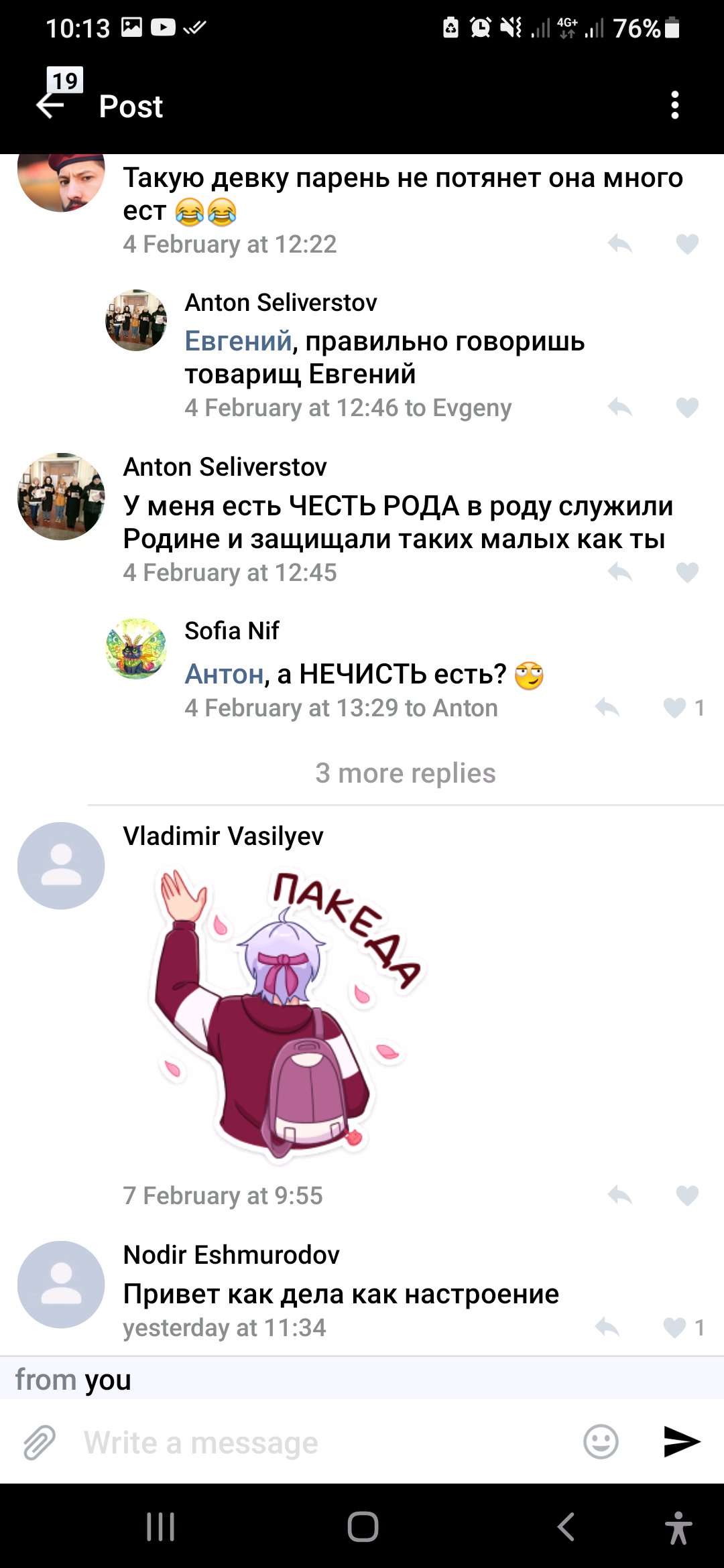Open the emoji smiley picker

pyautogui.click(x=601, y=1441)
